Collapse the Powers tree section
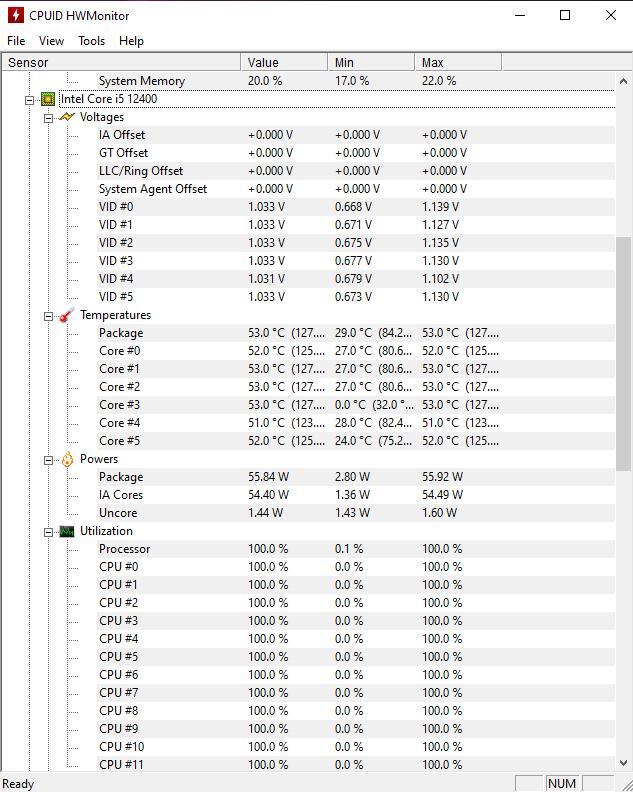The image size is (633, 792). click(48, 460)
